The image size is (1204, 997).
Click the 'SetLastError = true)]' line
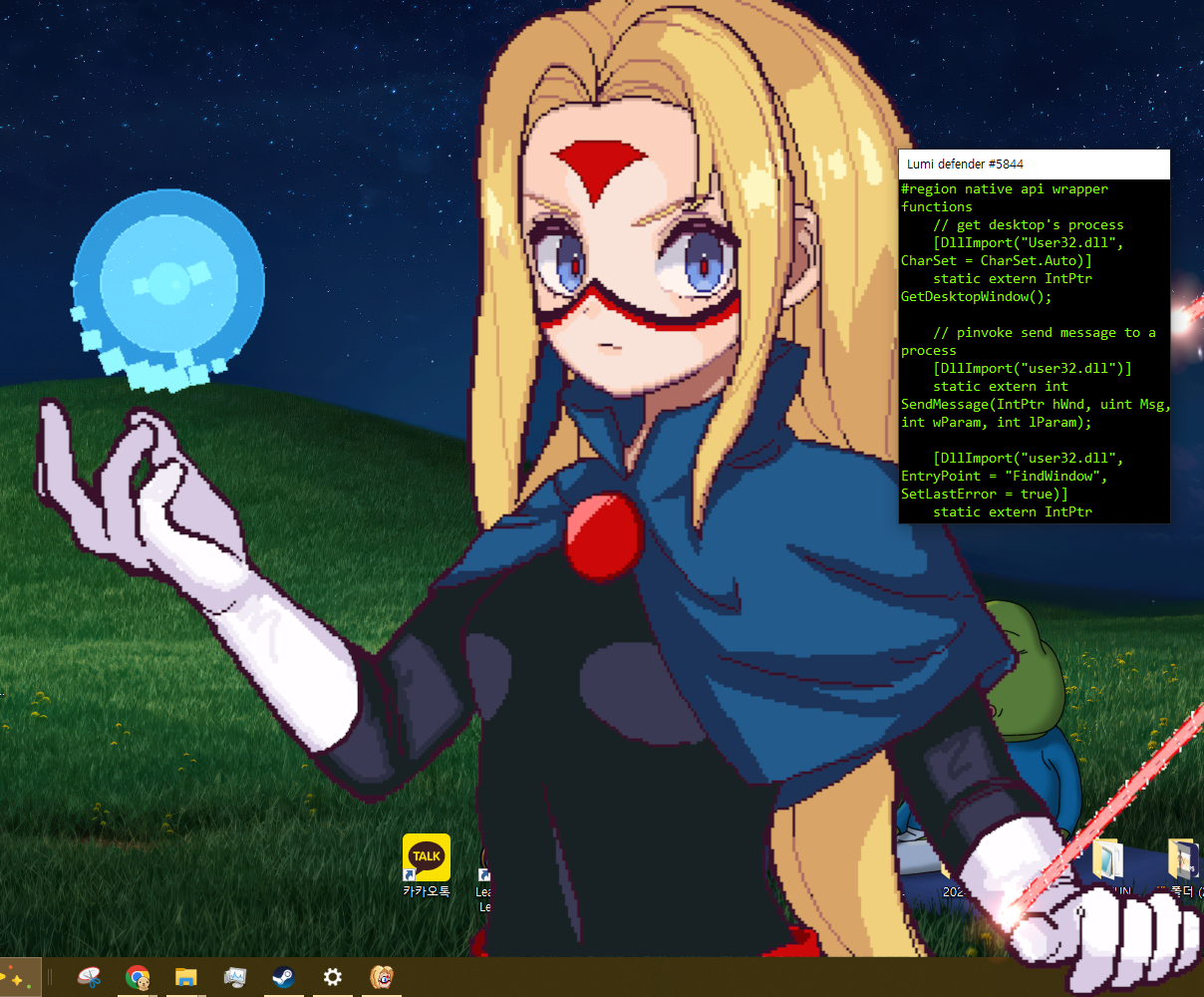(985, 495)
